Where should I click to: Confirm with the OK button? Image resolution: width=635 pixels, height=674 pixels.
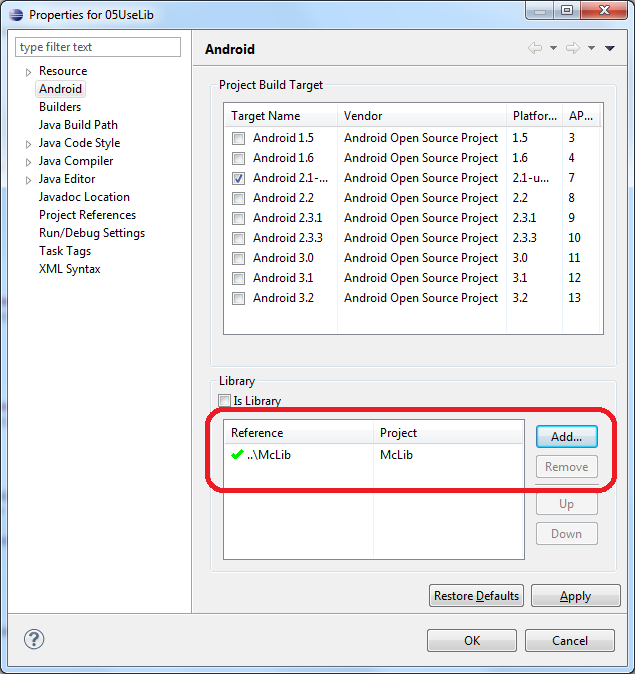click(472, 640)
